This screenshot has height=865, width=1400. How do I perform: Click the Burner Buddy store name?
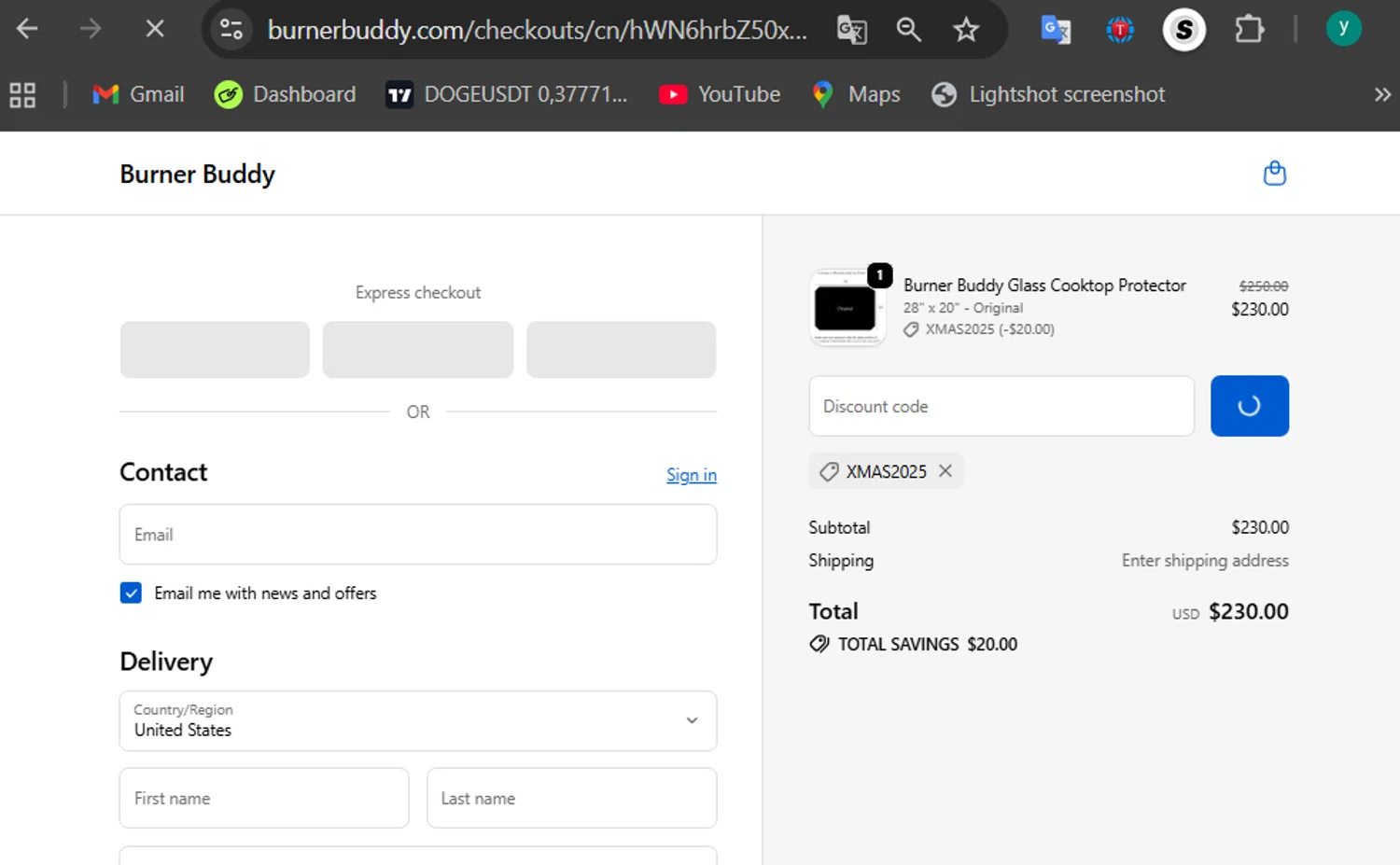click(x=198, y=174)
